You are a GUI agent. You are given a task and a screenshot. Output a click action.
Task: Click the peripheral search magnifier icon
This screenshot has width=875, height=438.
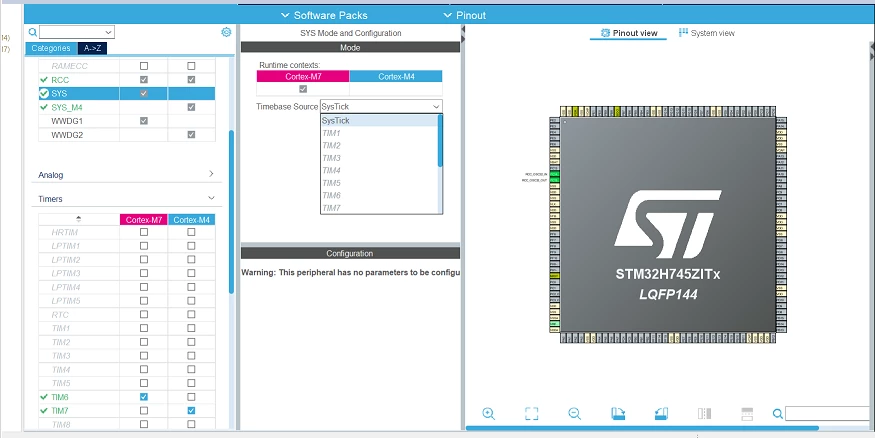33,32
